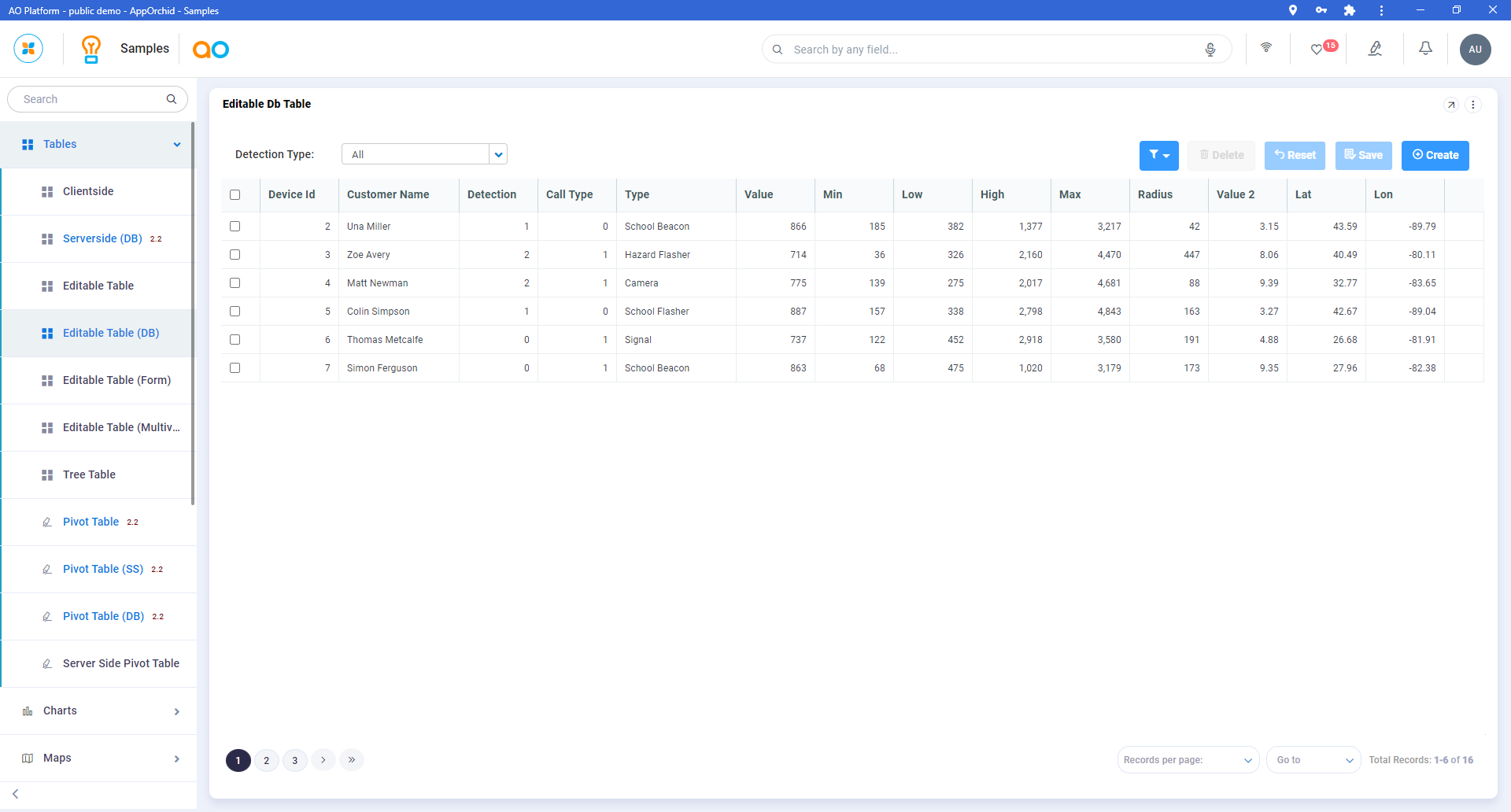Tick the select-all header checkbox
The image size is (1511, 812).
[235, 195]
